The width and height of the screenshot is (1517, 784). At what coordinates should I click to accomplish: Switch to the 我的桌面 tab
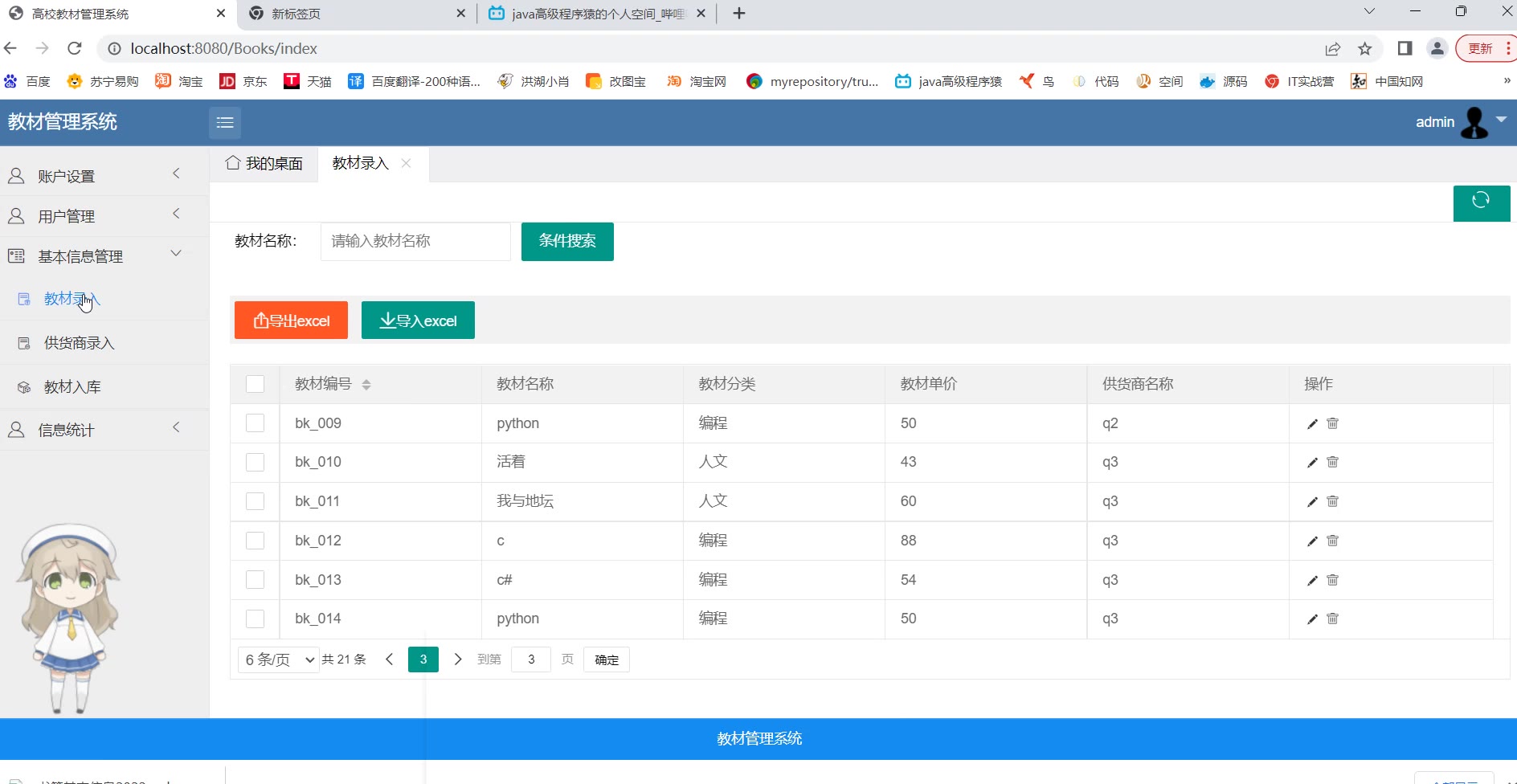pyautogui.click(x=264, y=164)
